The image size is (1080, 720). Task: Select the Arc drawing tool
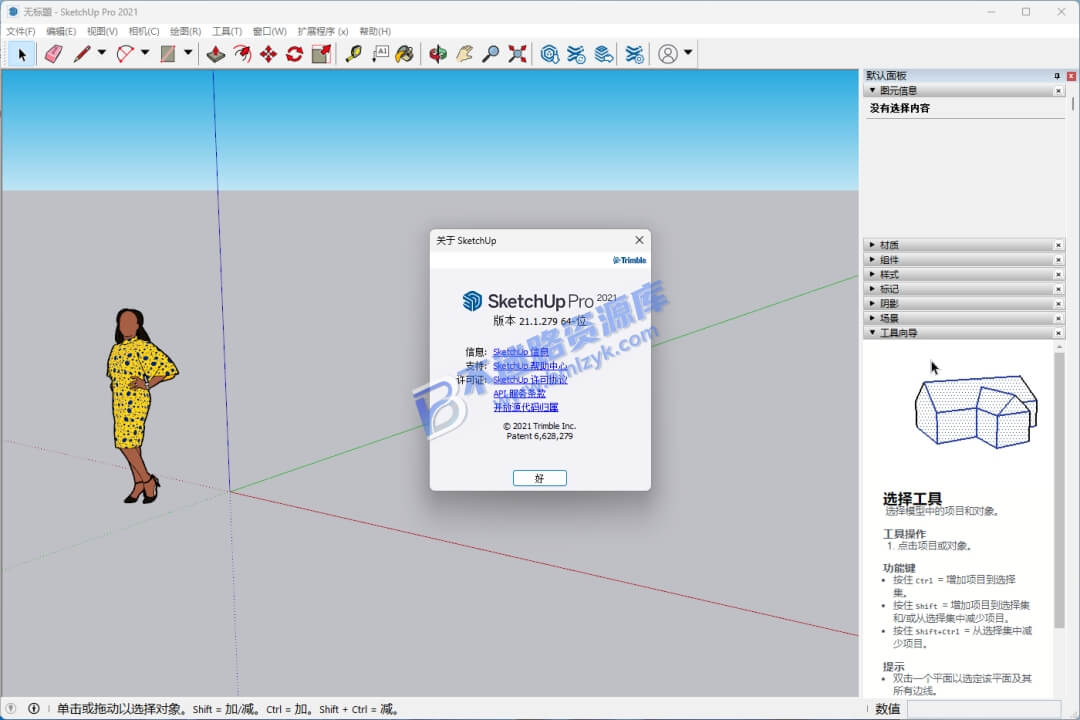coord(125,54)
